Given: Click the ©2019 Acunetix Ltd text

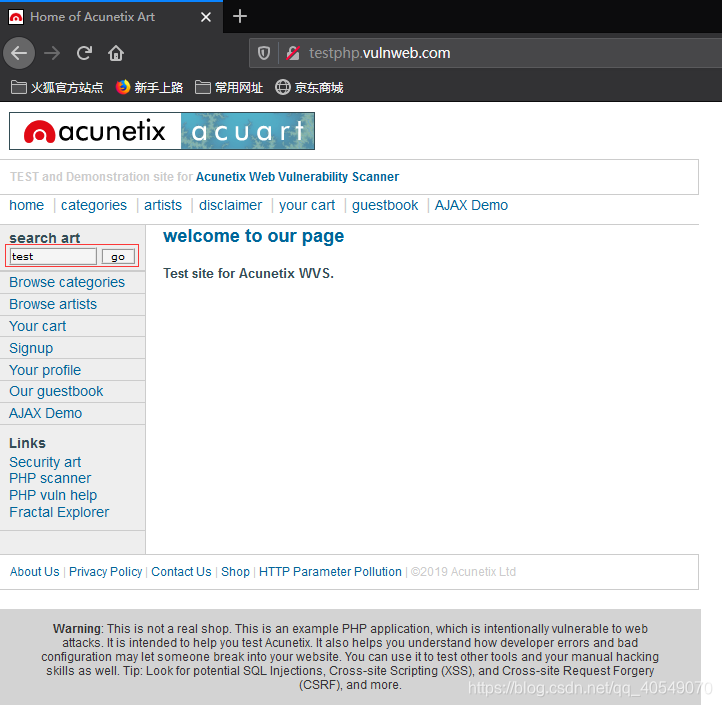Looking at the screenshot, I should [x=463, y=572].
